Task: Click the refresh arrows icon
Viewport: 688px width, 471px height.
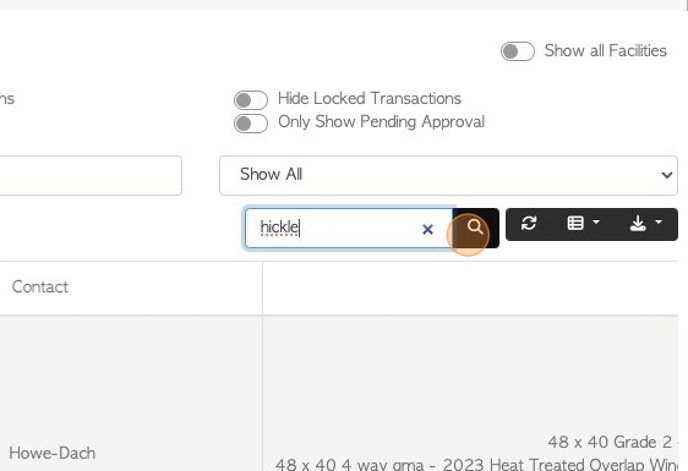Action: [529, 223]
